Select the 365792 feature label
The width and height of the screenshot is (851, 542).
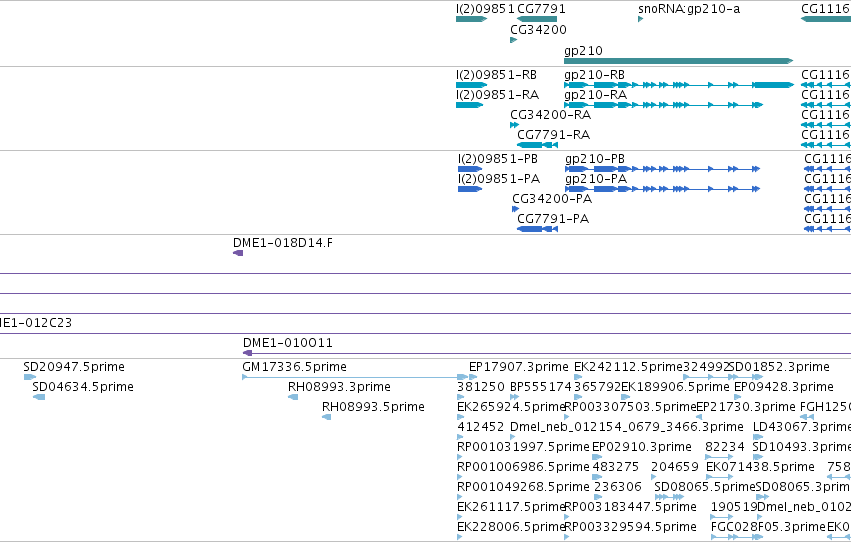tap(598, 387)
